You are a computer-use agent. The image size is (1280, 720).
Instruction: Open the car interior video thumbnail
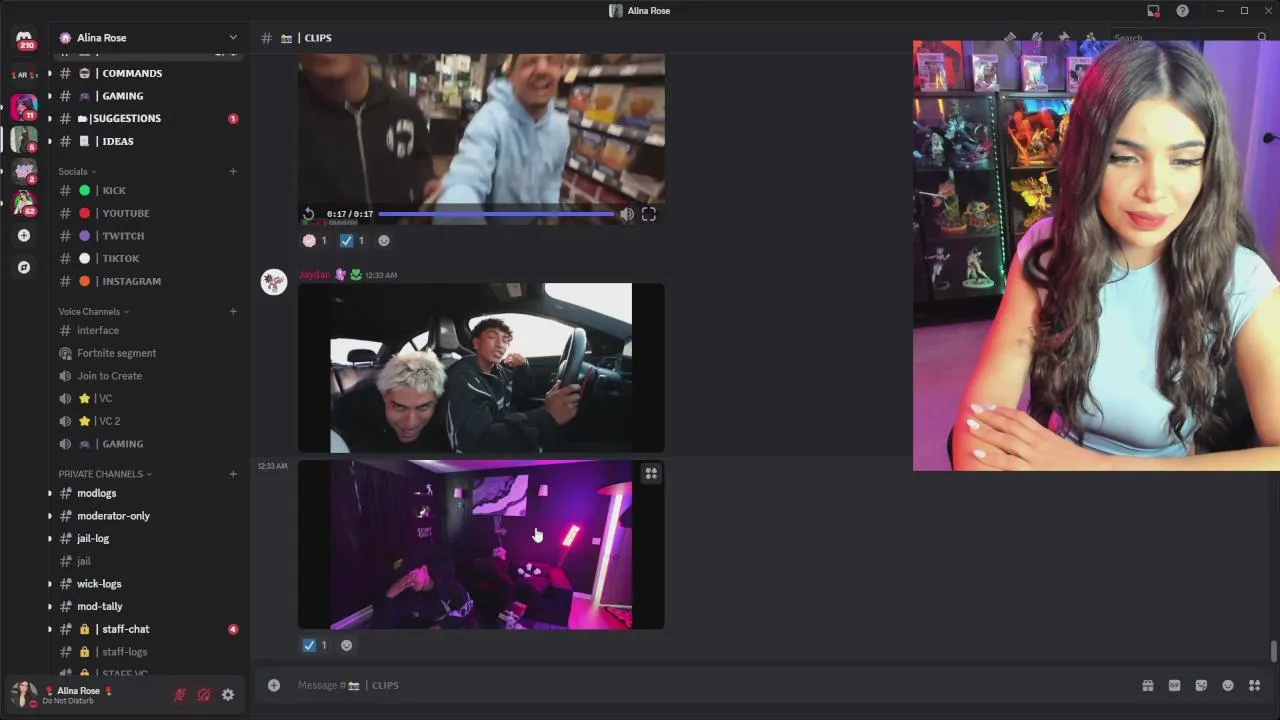click(x=481, y=368)
